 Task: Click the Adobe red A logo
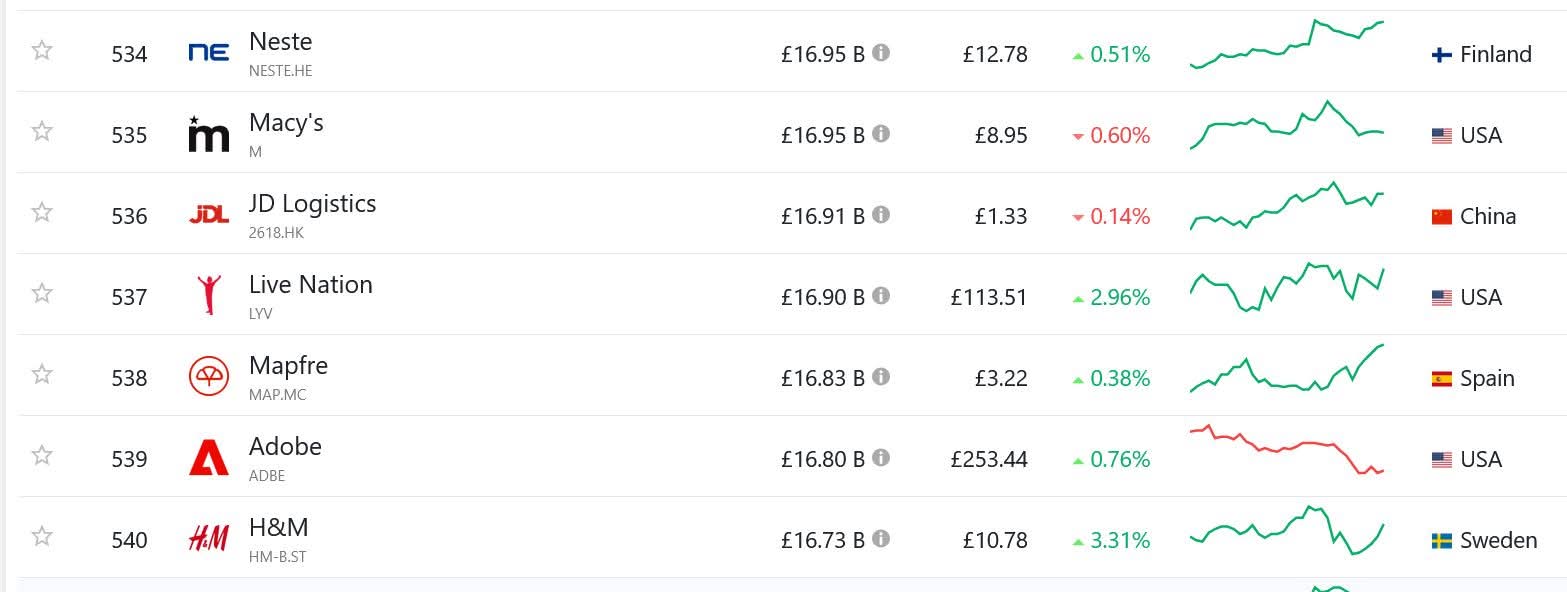tap(208, 458)
